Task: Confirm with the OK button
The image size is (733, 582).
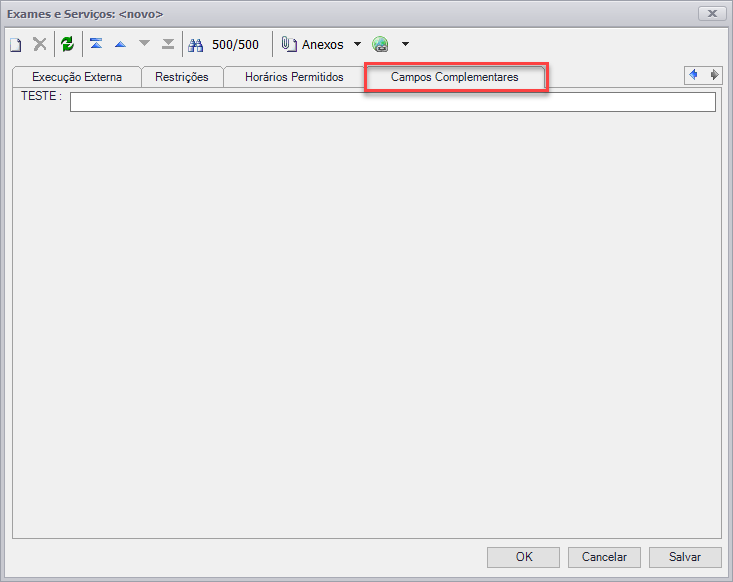Action: pos(524,557)
